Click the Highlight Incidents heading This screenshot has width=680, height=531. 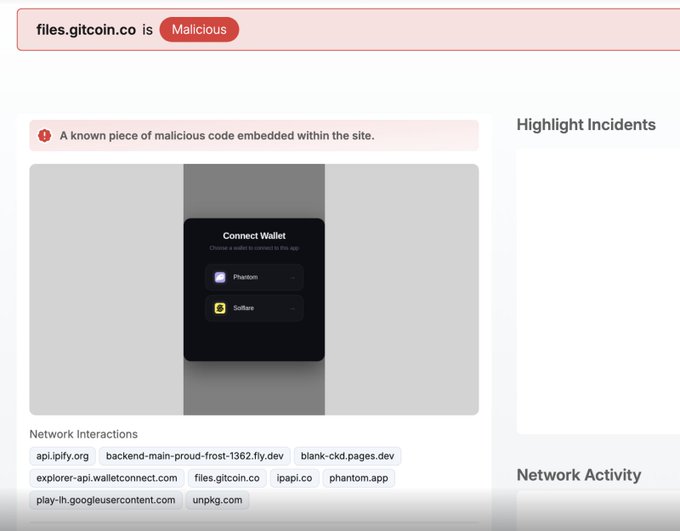point(586,125)
